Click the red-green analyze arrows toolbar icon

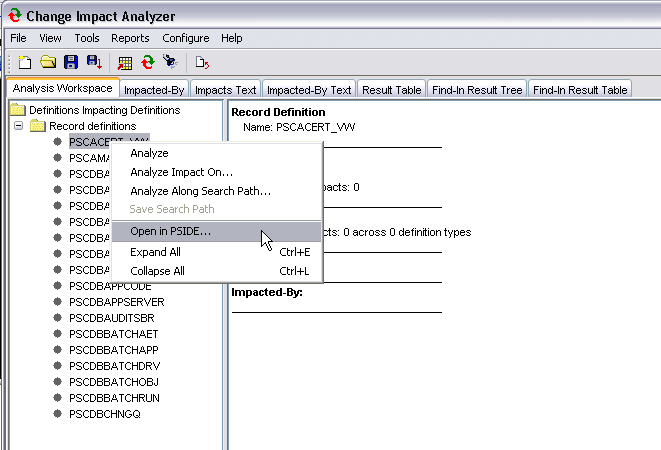pyautogui.click(x=148, y=62)
